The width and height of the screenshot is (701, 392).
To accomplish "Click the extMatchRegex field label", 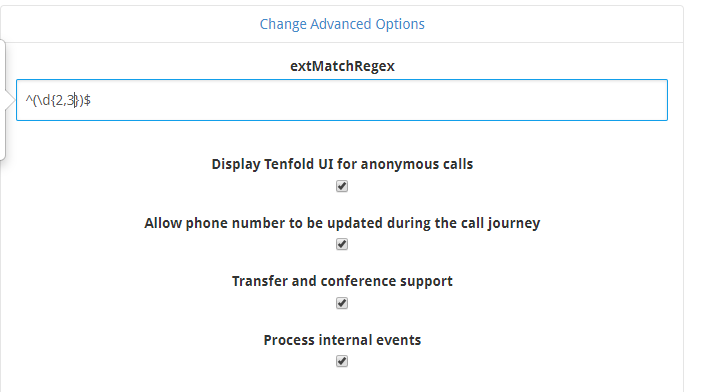I will [342, 66].
